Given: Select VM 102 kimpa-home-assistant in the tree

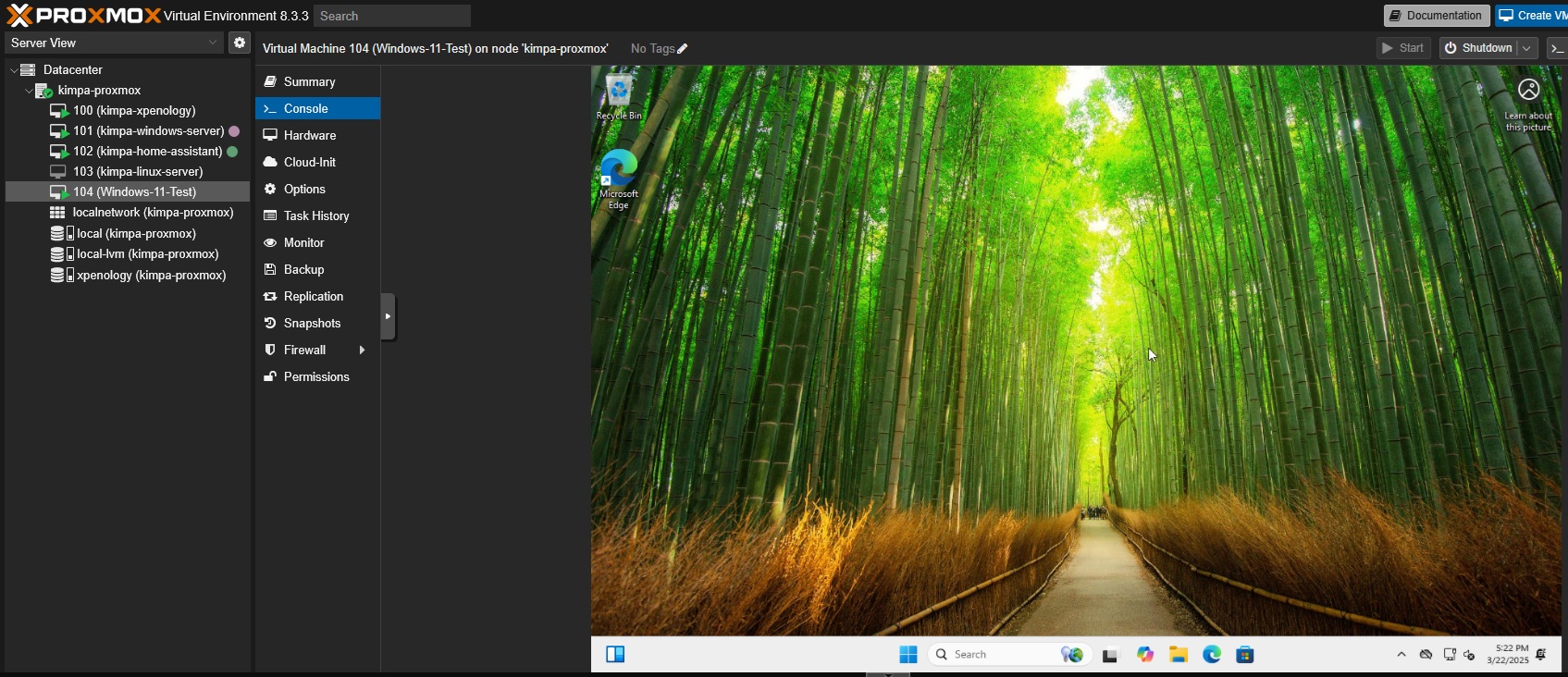Looking at the screenshot, I should (x=147, y=152).
